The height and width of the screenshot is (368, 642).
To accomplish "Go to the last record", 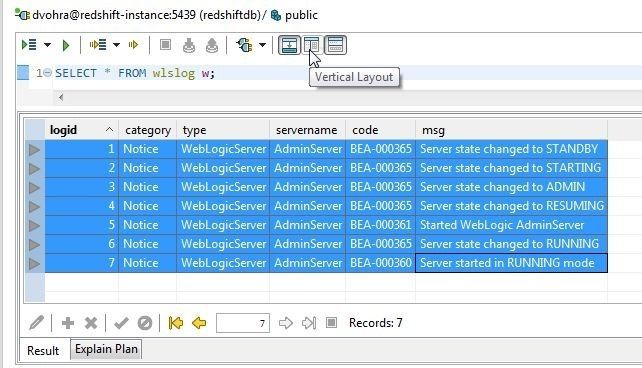I will pos(309,323).
